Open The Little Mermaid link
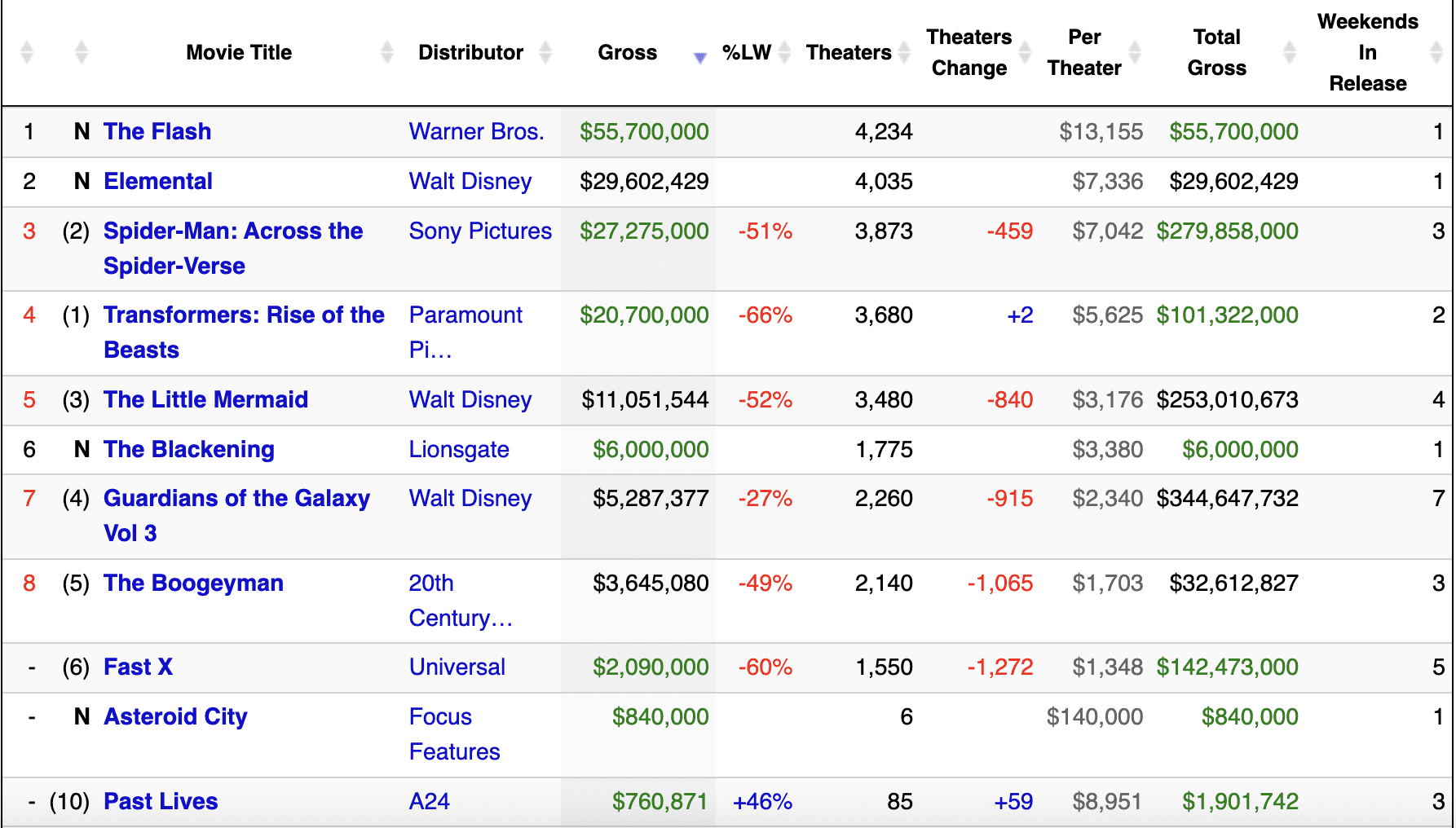The image size is (1456, 828). click(x=205, y=399)
